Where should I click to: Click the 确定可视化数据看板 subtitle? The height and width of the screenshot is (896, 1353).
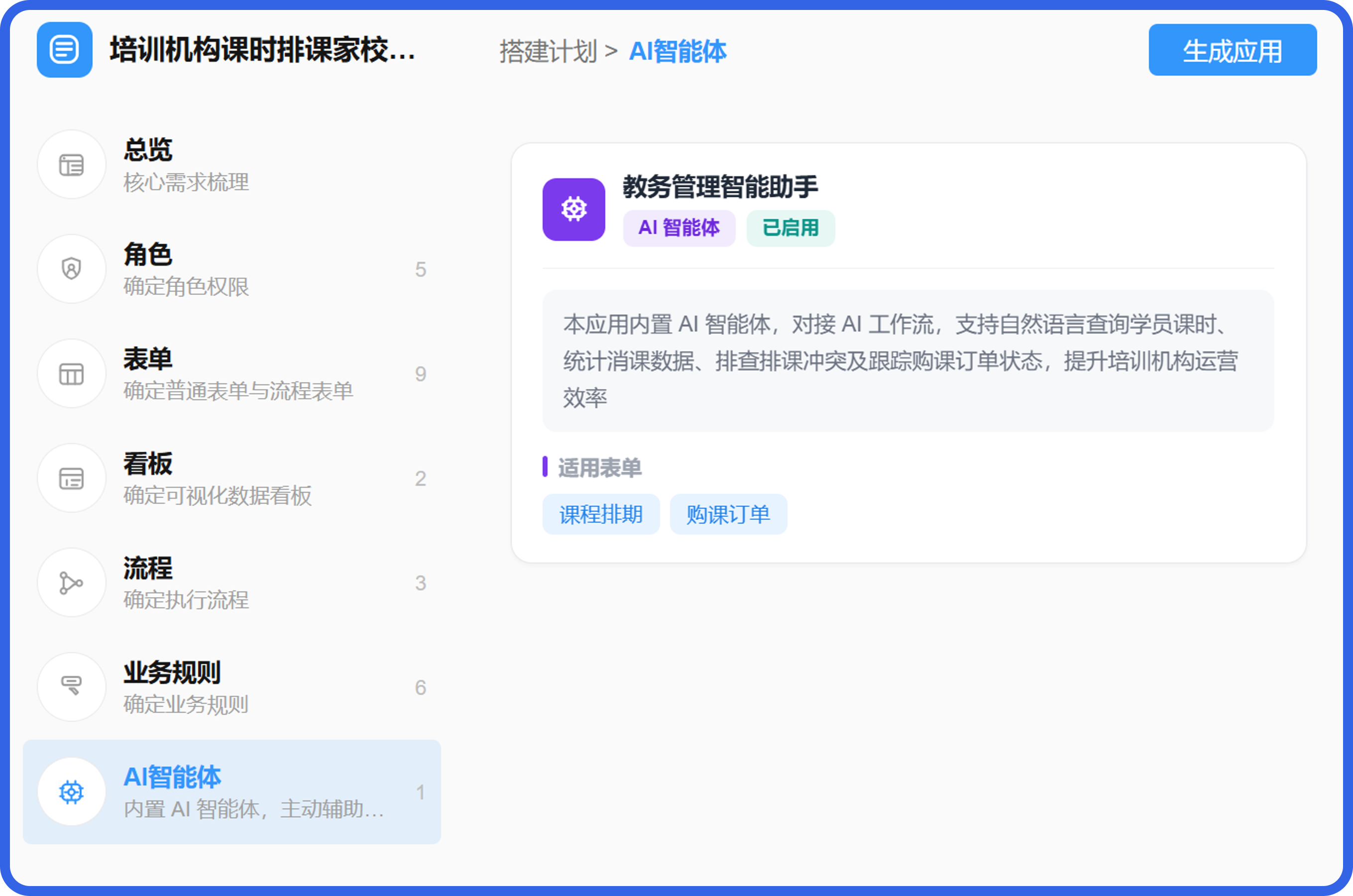coord(218,496)
